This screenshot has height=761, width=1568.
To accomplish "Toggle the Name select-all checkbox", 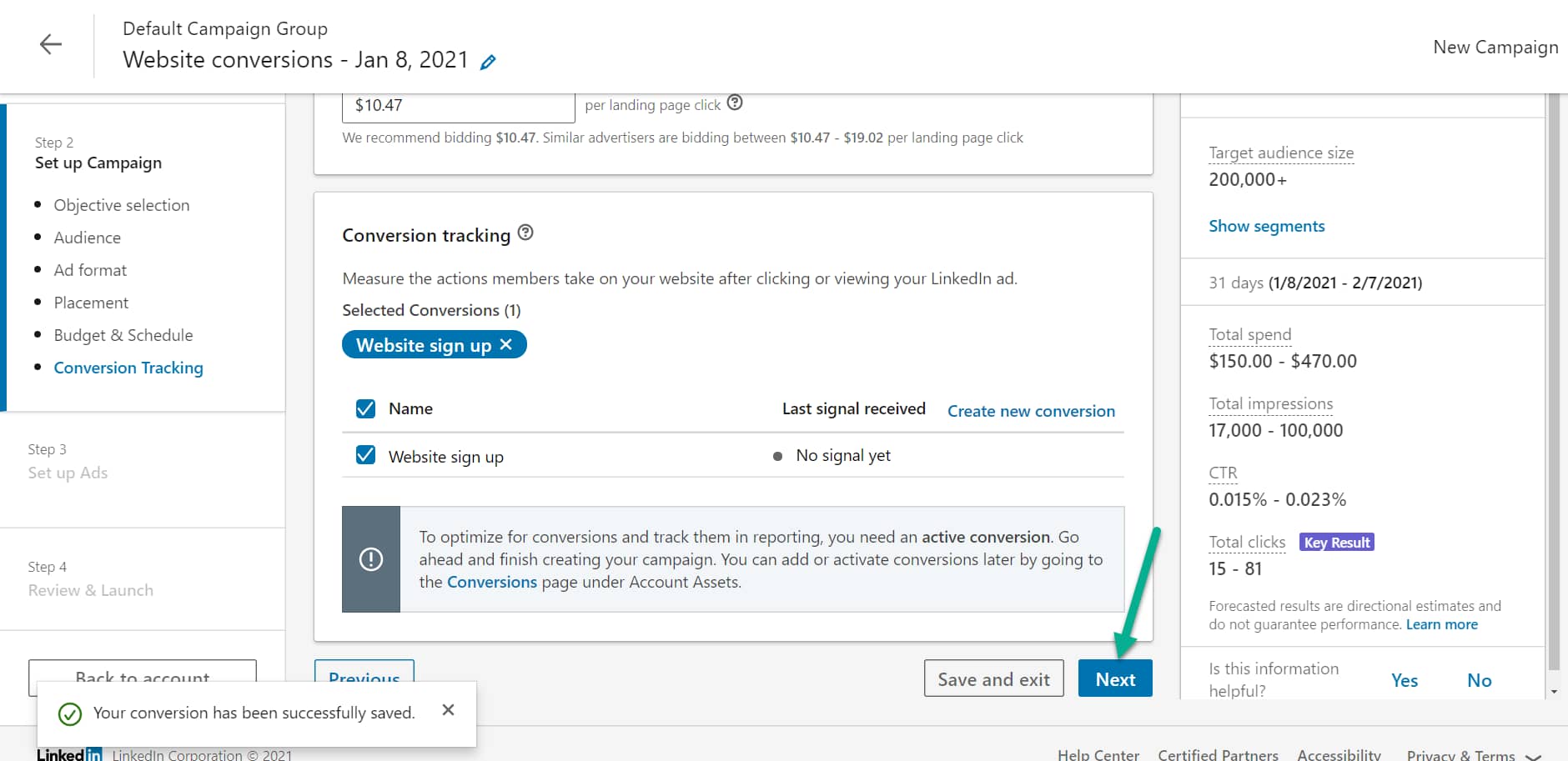I will pyautogui.click(x=365, y=408).
